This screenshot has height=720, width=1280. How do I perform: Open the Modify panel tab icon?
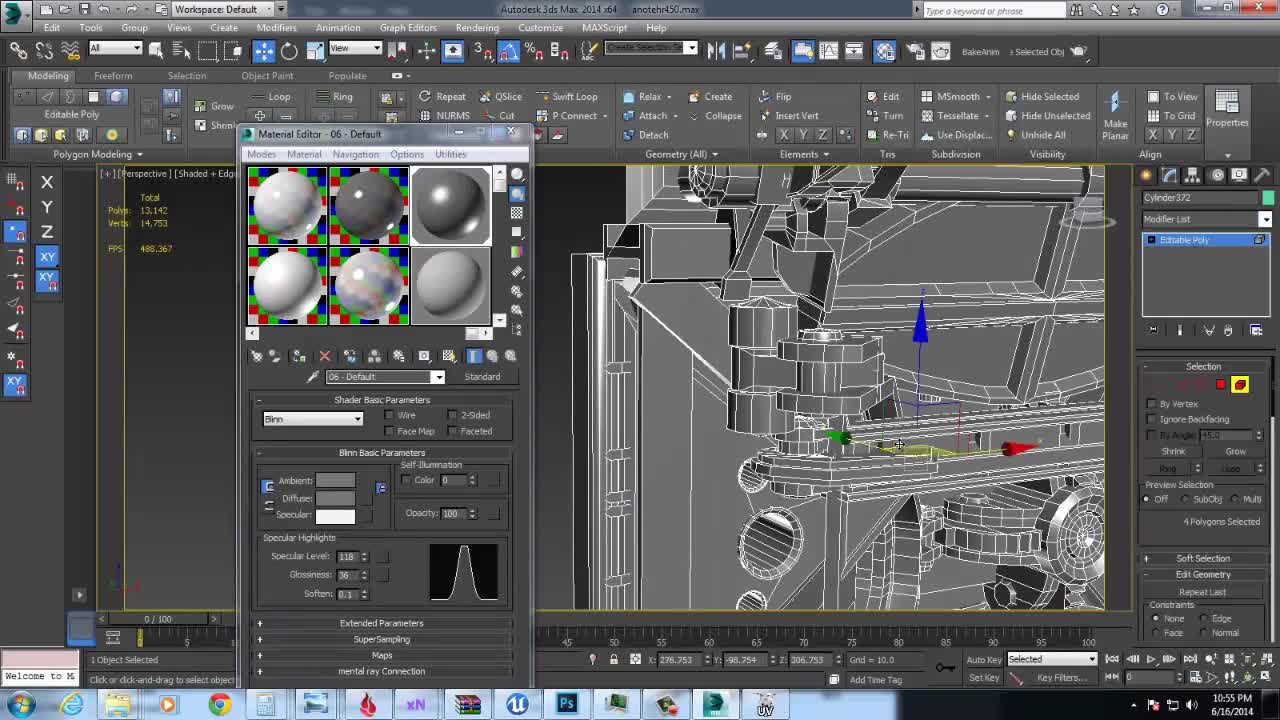(1169, 175)
